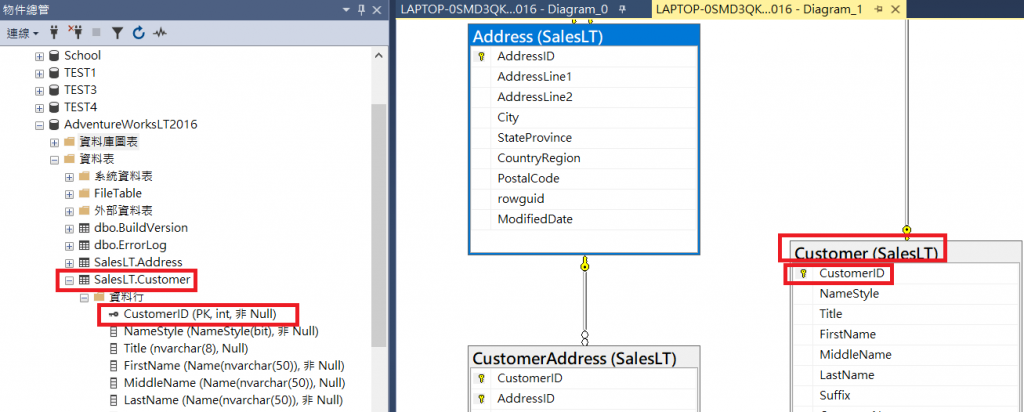Collapse the 資料行 columns folder
This screenshot has height=412, width=1024.
(84, 298)
